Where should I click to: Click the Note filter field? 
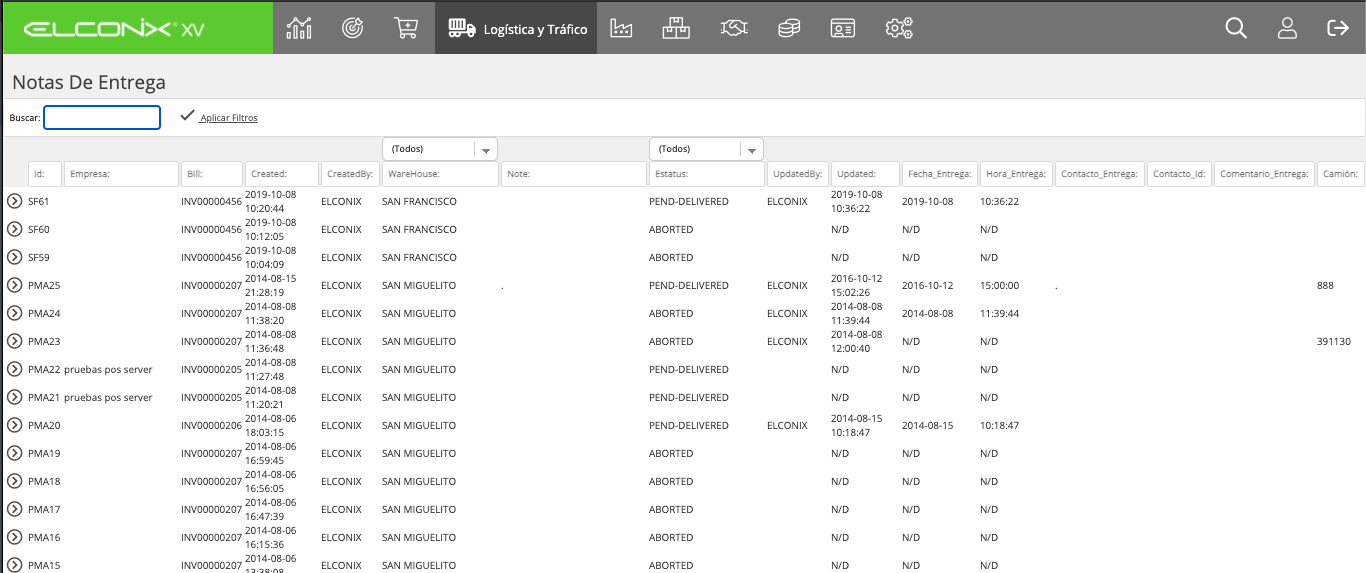574,174
